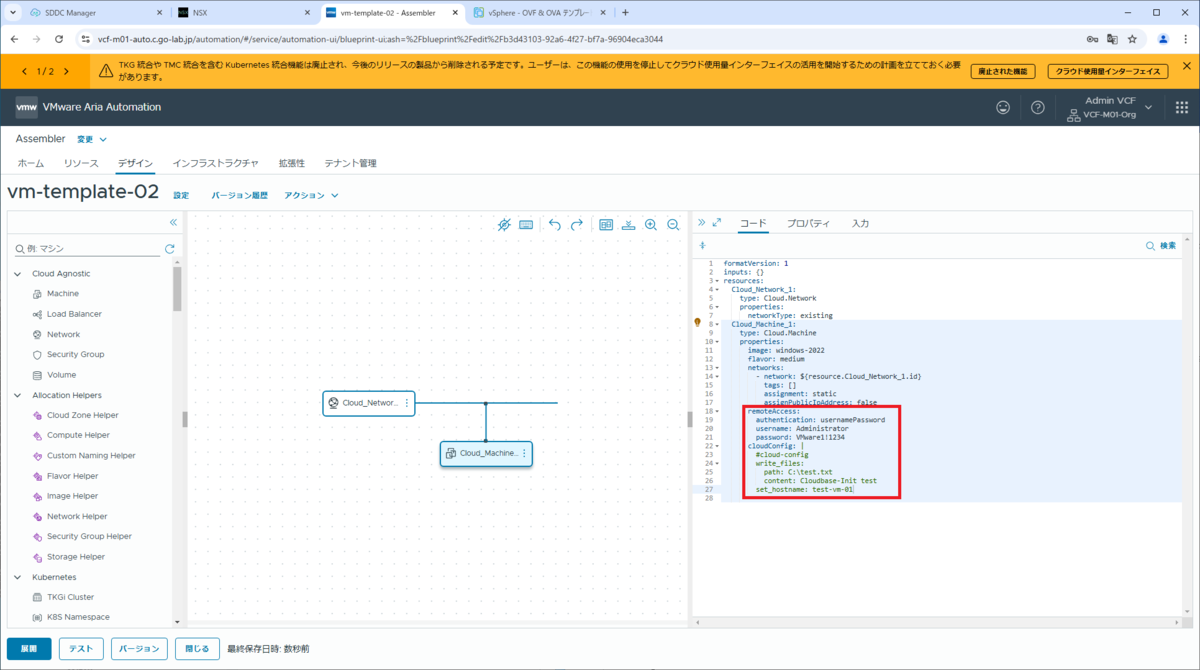Fold the cloudConfig block at line 22
This screenshot has height=670, width=1200.
tap(716, 446)
